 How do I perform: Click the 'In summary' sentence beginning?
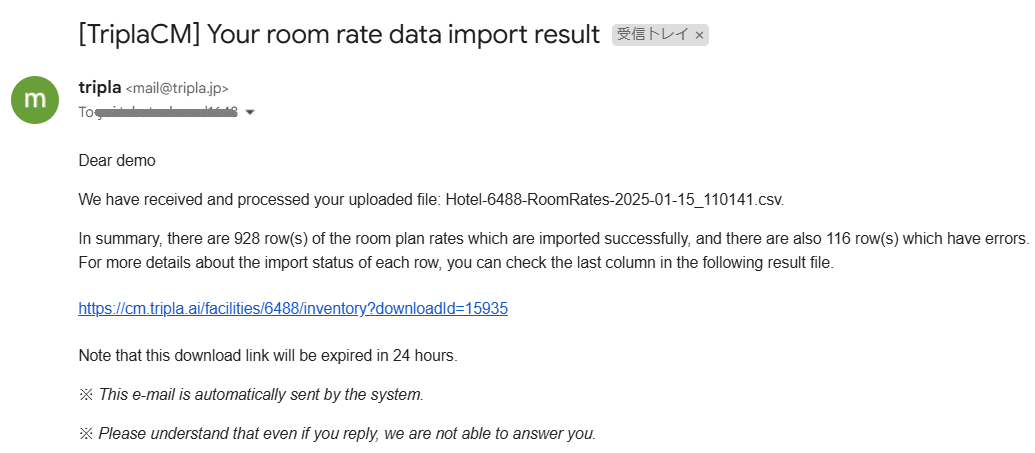coord(114,238)
